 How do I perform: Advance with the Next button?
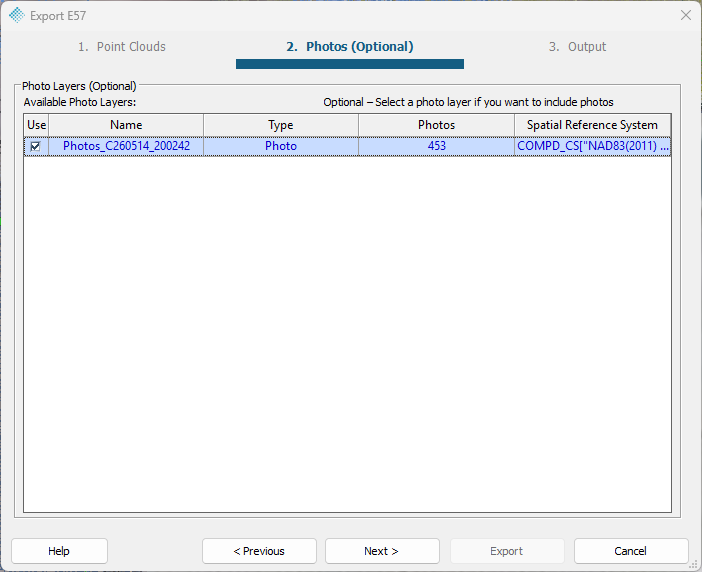[382, 551]
